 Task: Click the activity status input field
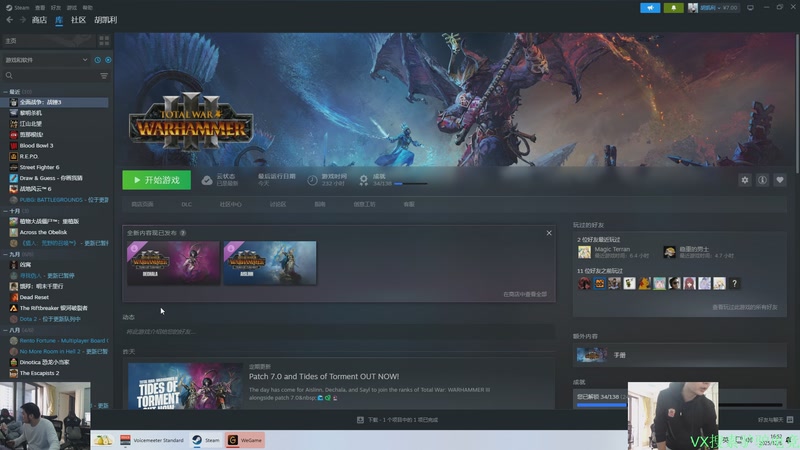pyautogui.click(x=338, y=332)
